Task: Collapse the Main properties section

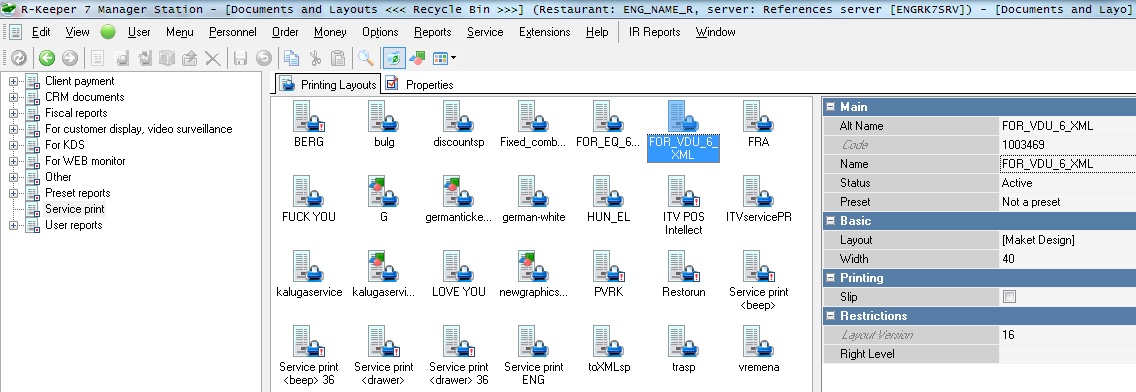Action: (831, 107)
